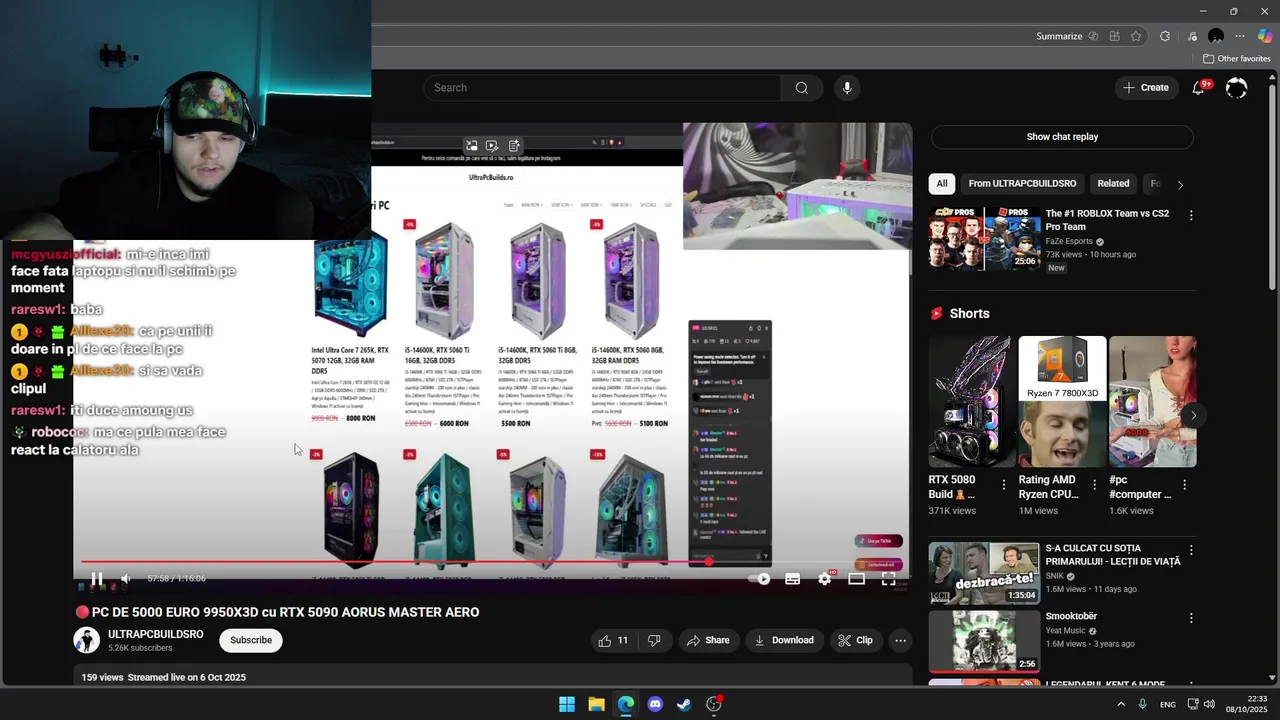Open YouTube notifications bell
1280x720 pixels.
pos(1198,88)
